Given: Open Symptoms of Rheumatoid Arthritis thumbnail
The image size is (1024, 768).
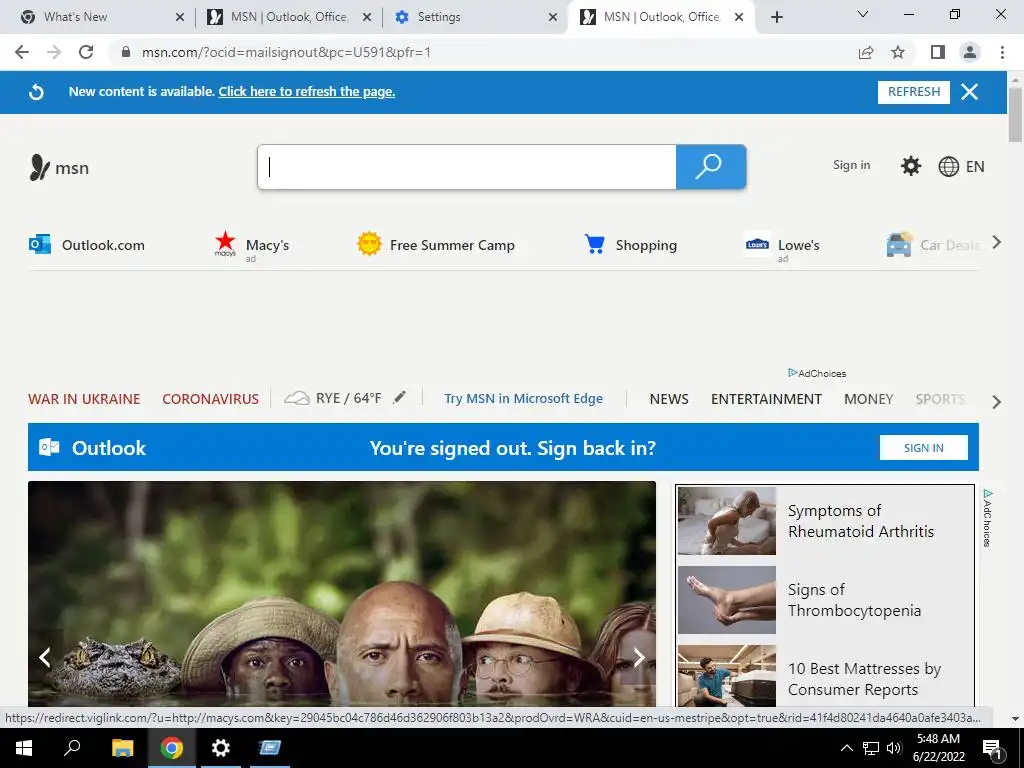Looking at the screenshot, I should pyautogui.click(x=726, y=520).
